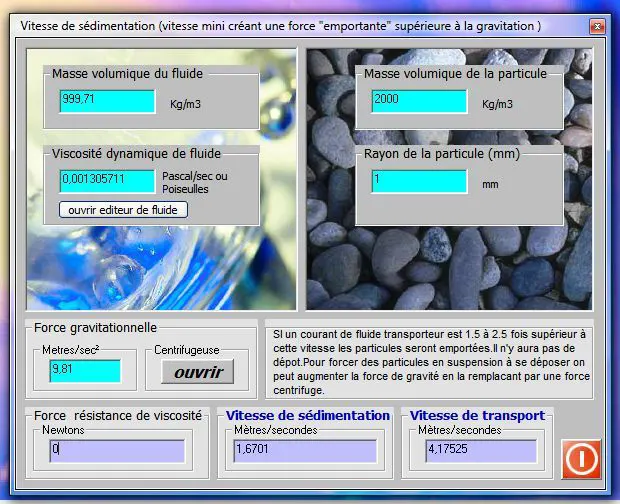620x504 pixels.
Task: Focus the Newtons viscosity resistance field
Action: click(x=117, y=451)
